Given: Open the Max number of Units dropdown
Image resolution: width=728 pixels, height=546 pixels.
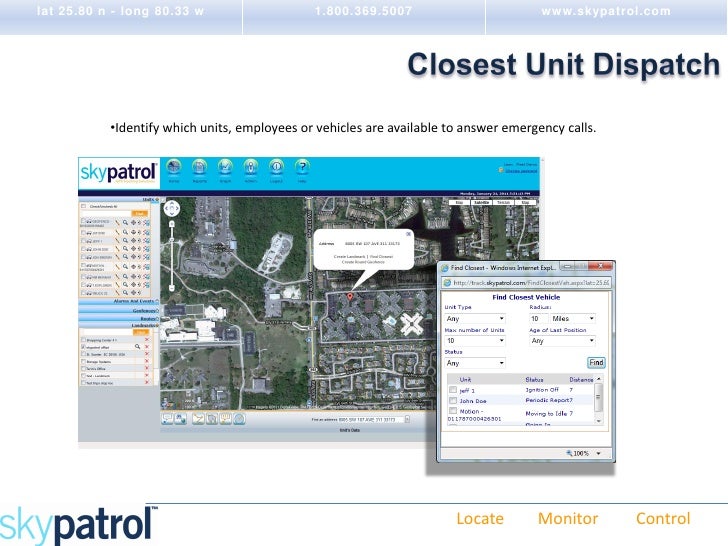Looking at the screenshot, I should (475, 341).
